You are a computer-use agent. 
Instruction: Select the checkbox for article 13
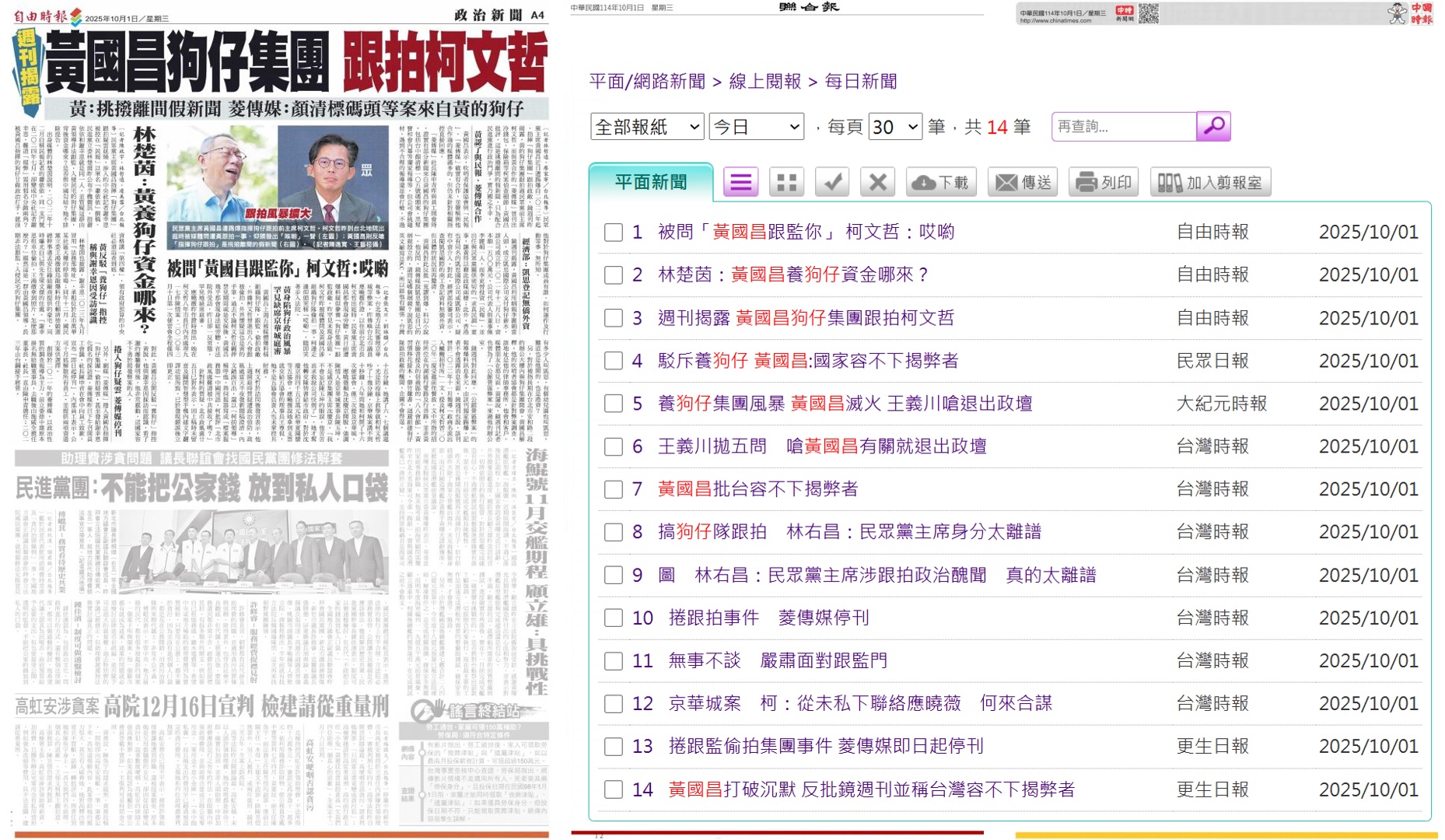click(x=614, y=747)
